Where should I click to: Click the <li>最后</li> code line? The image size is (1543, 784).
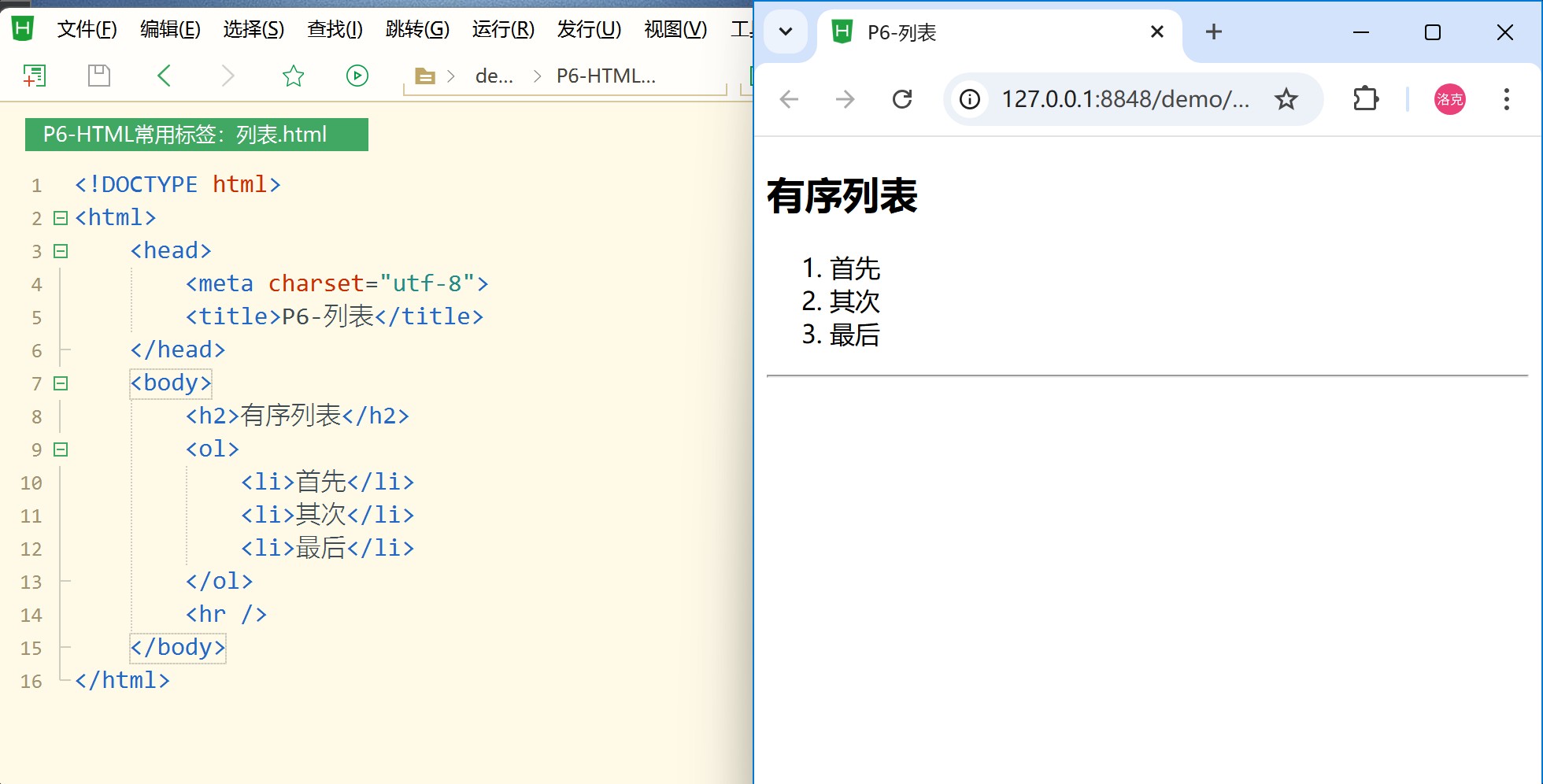pyautogui.click(x=327, y=548)
